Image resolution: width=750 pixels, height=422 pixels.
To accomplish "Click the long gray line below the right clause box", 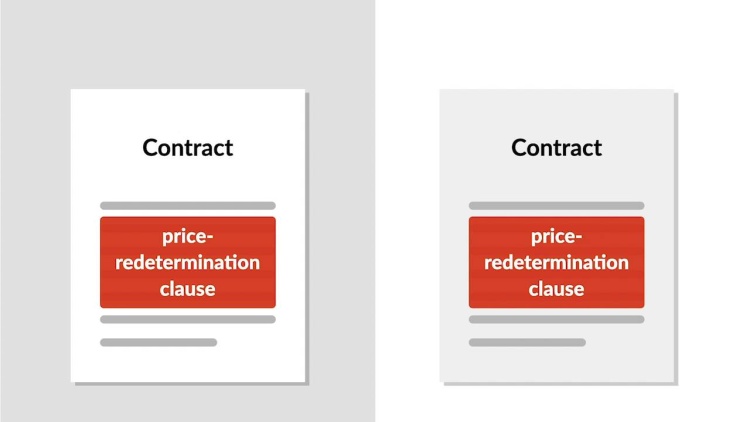I will (556, 319).
